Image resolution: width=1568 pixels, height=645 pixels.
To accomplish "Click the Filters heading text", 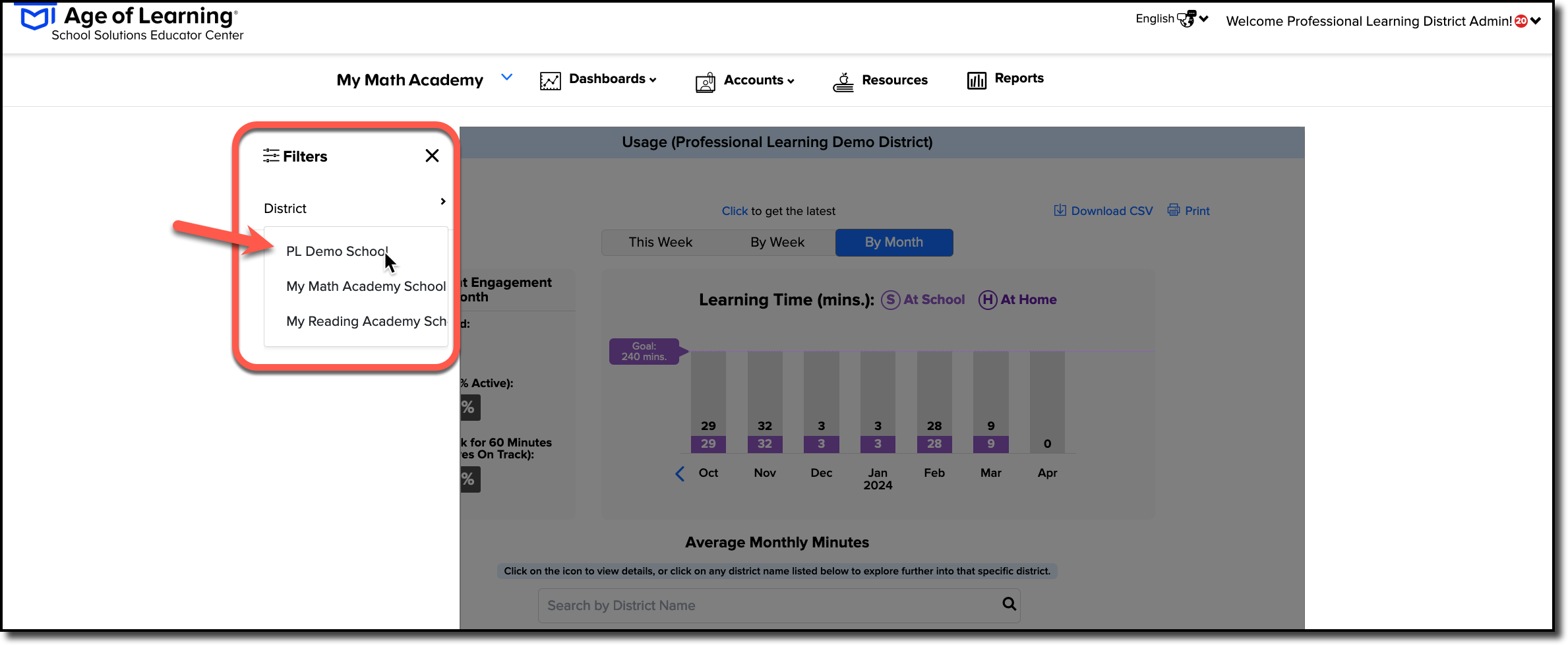I will coord(305,156).
